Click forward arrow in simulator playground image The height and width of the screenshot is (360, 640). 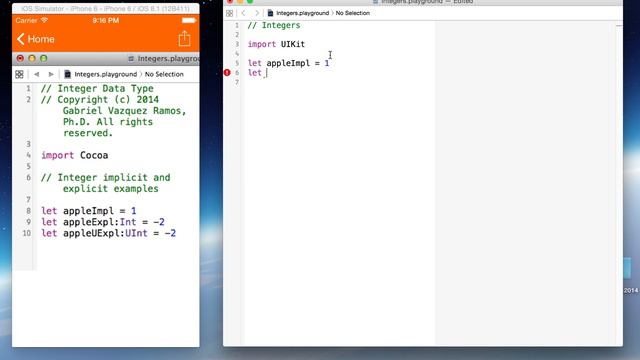click(x=51, y=74)
